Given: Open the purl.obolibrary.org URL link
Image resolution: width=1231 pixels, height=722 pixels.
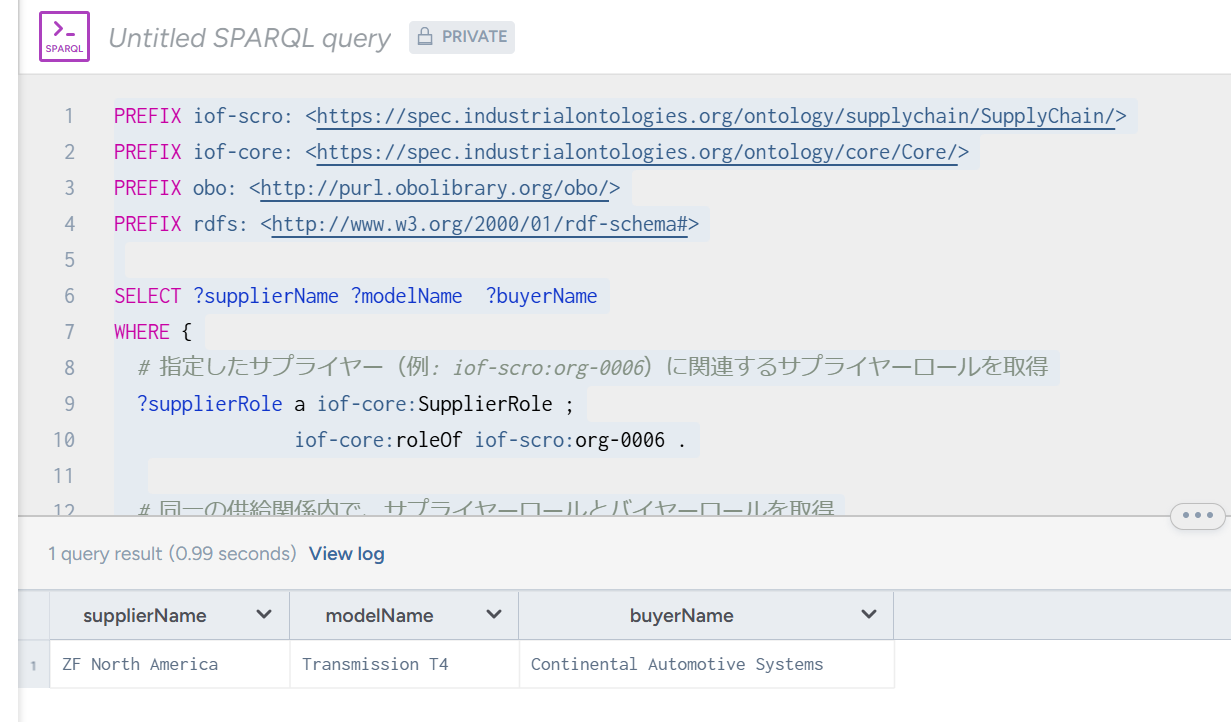Looking at the screenshot, I should (434, 188).
